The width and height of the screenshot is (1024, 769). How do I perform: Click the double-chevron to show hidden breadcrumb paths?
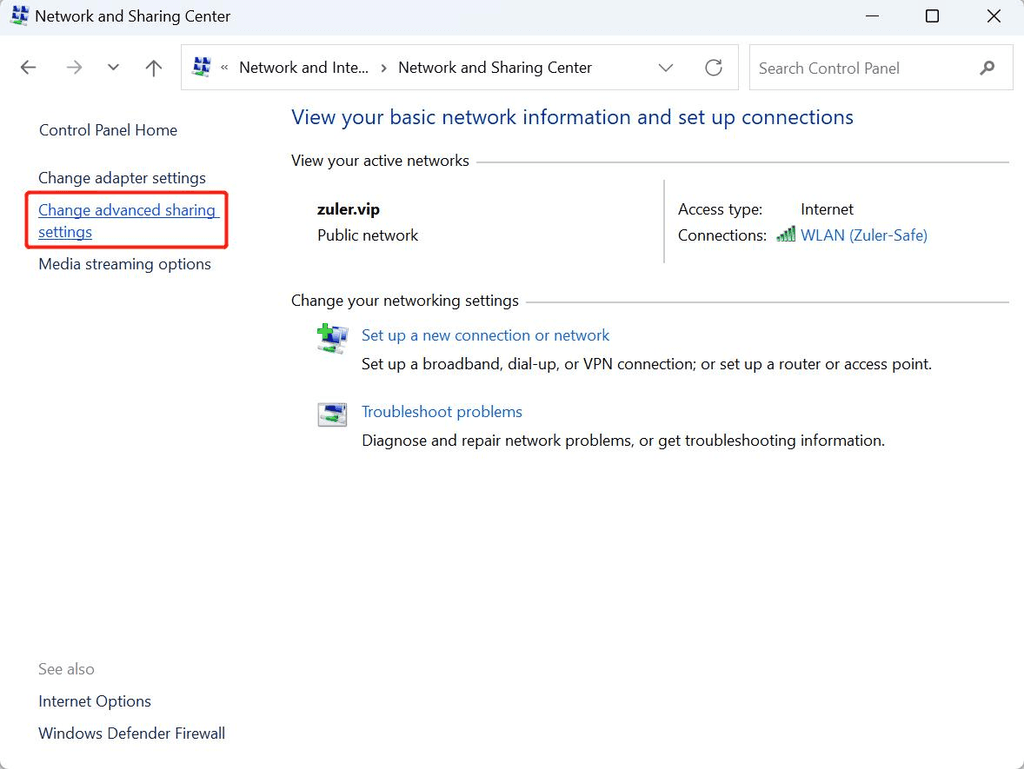227,67
